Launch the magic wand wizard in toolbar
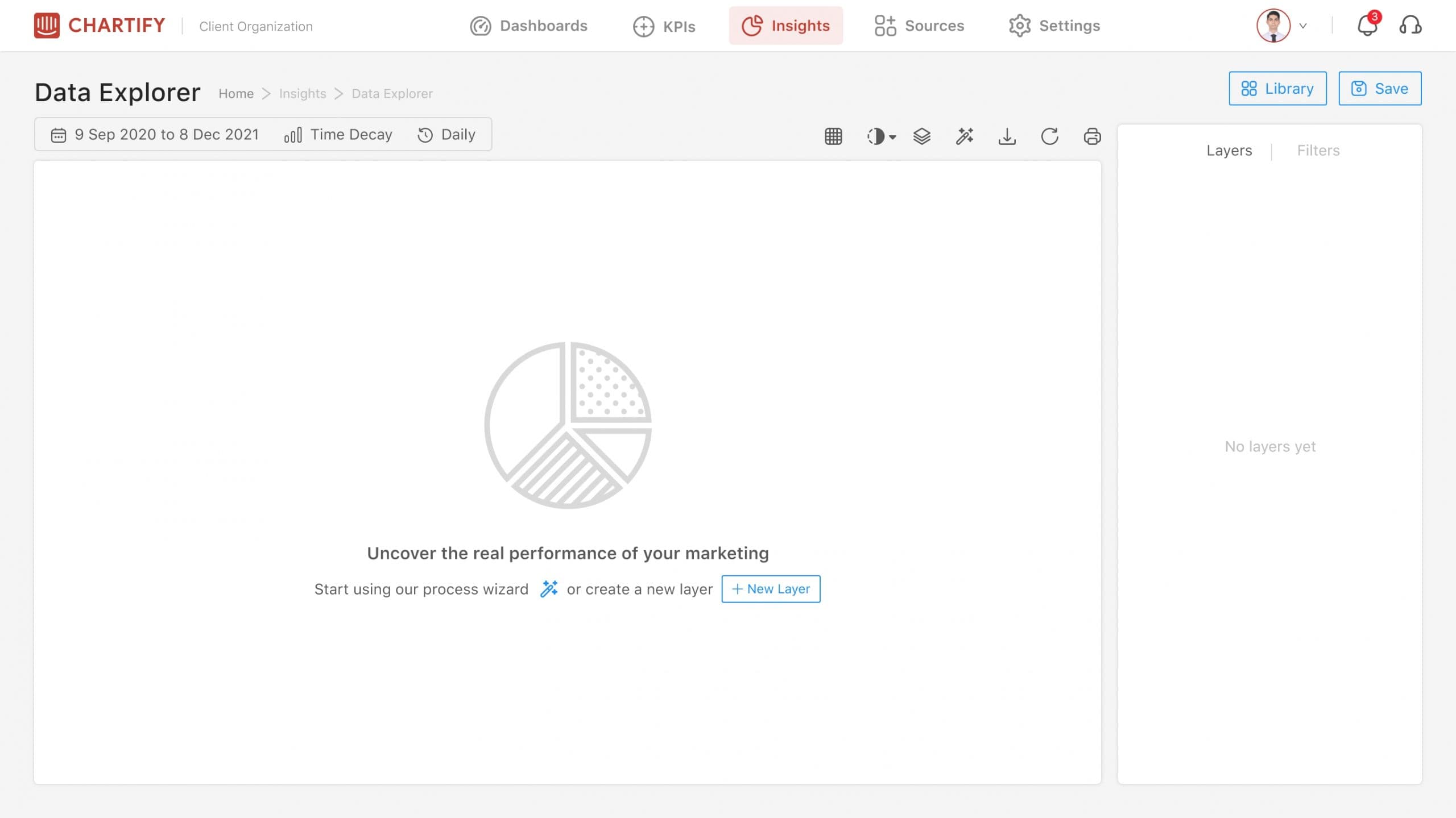Image resolution: width=1456 pixels, height=818 pixels. tap(965, 136)
